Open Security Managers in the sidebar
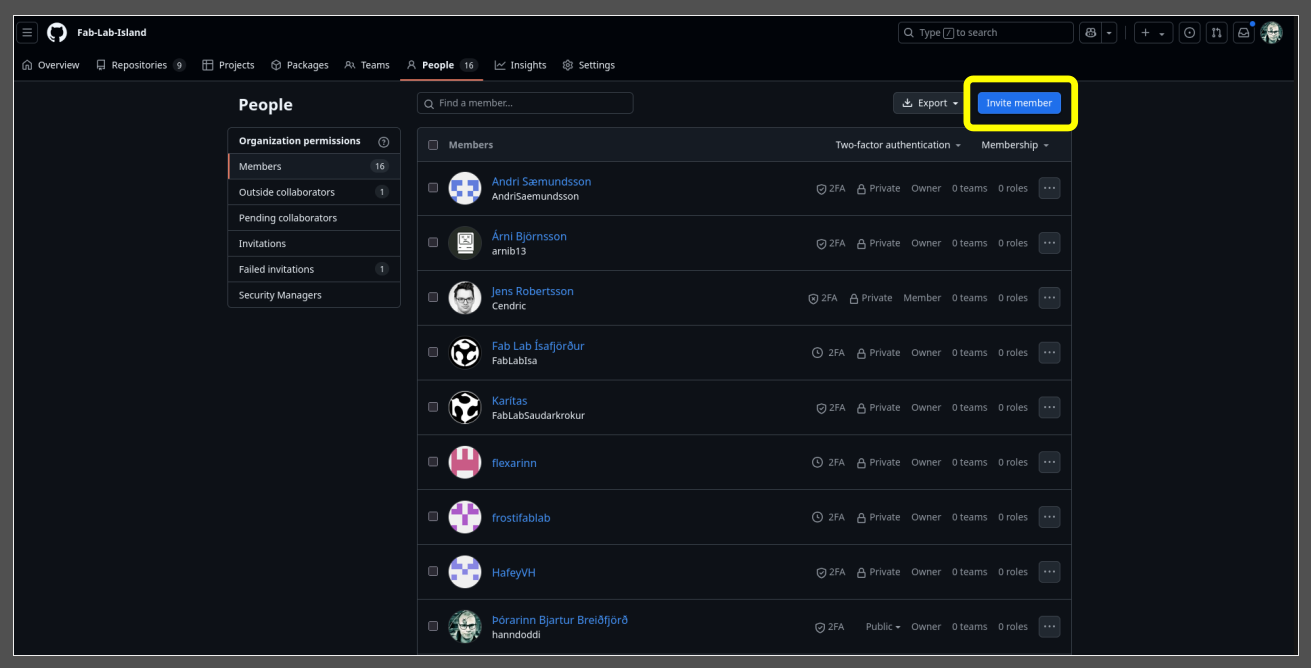Screen dimensions: 1311x668 click(x=314, y=296)
